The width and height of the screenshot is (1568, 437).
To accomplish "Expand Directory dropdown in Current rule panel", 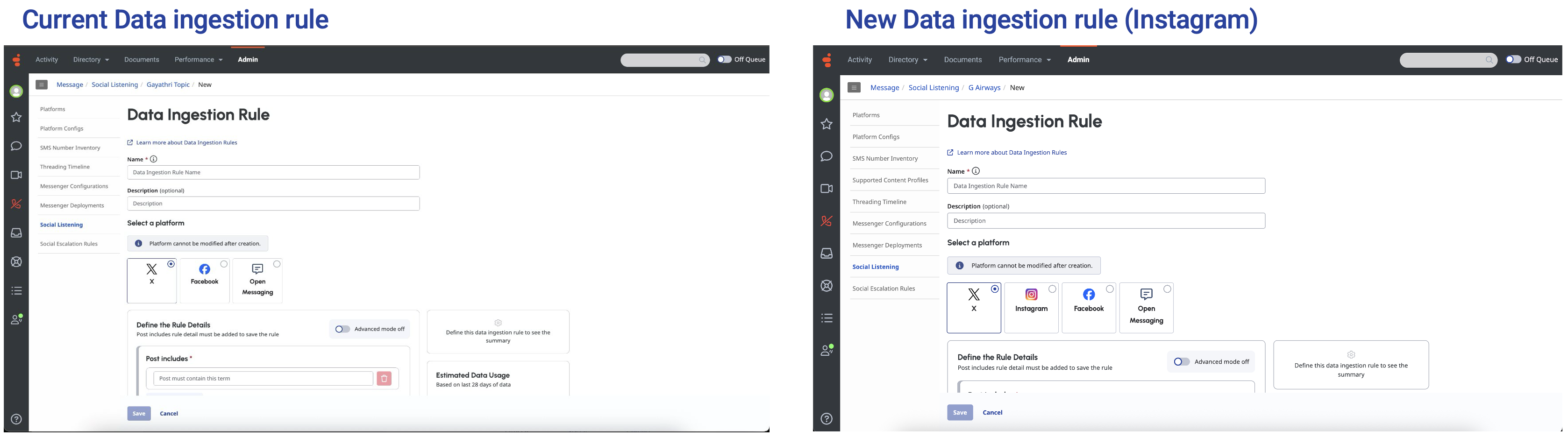I will 91,60.
